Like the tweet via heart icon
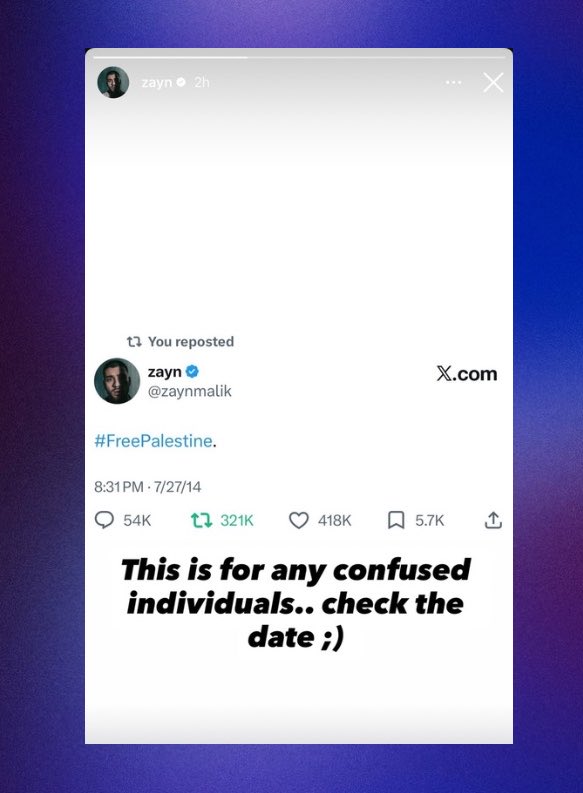The image size is (583, 793). point(298,520)
